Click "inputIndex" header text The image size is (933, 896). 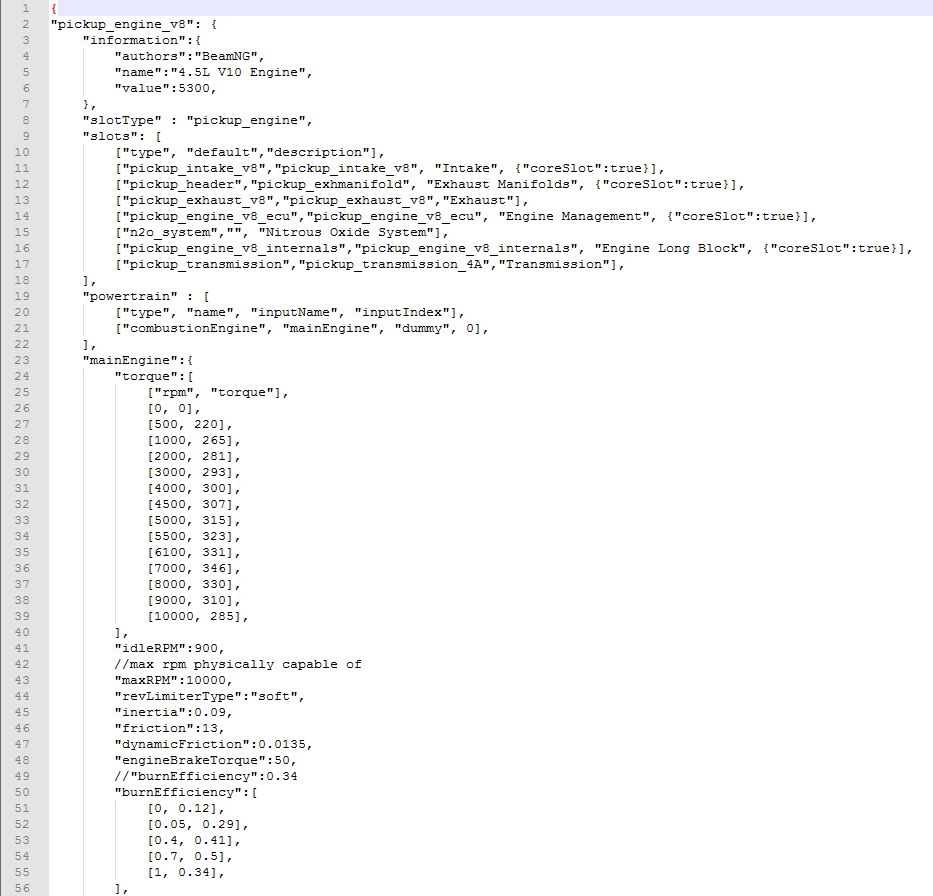[402, 312]
